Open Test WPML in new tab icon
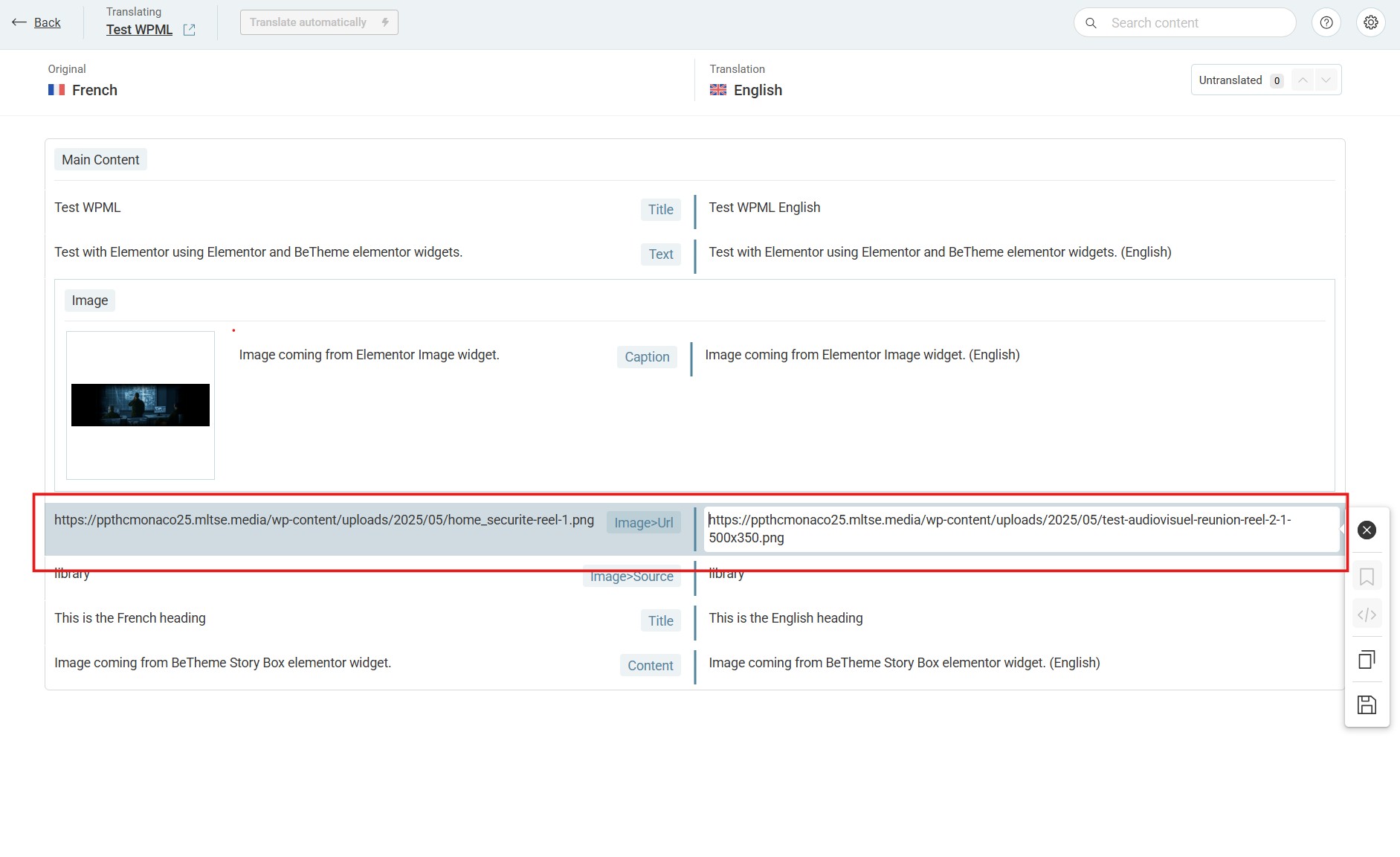Screen dimensions: 1400x857 [190, 30]
